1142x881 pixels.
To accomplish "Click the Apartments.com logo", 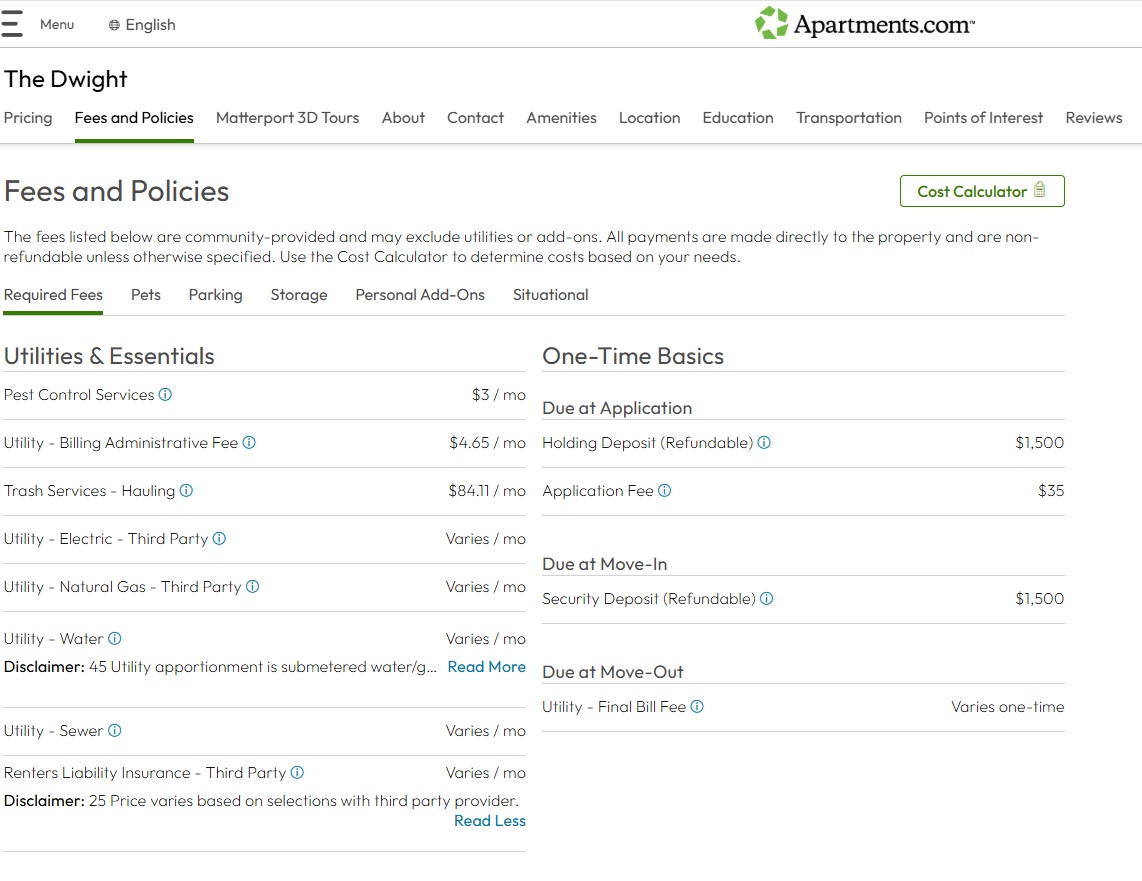I will [x=865, y=24].
